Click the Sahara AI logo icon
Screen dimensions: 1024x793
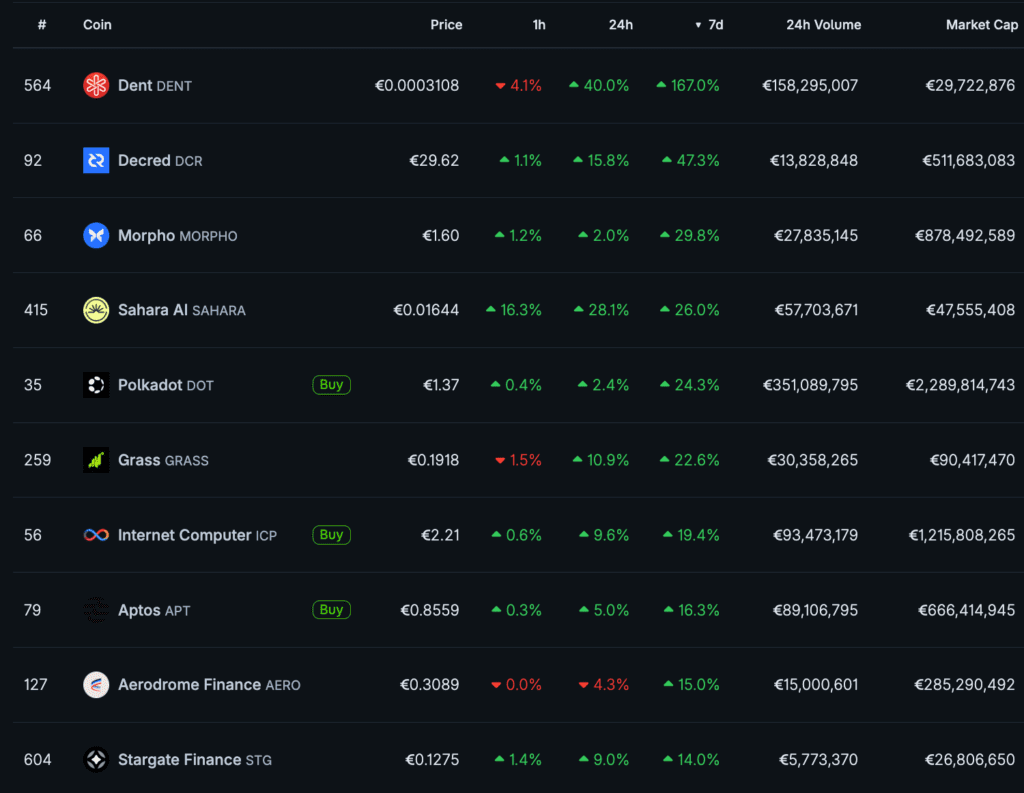point(96,310)
